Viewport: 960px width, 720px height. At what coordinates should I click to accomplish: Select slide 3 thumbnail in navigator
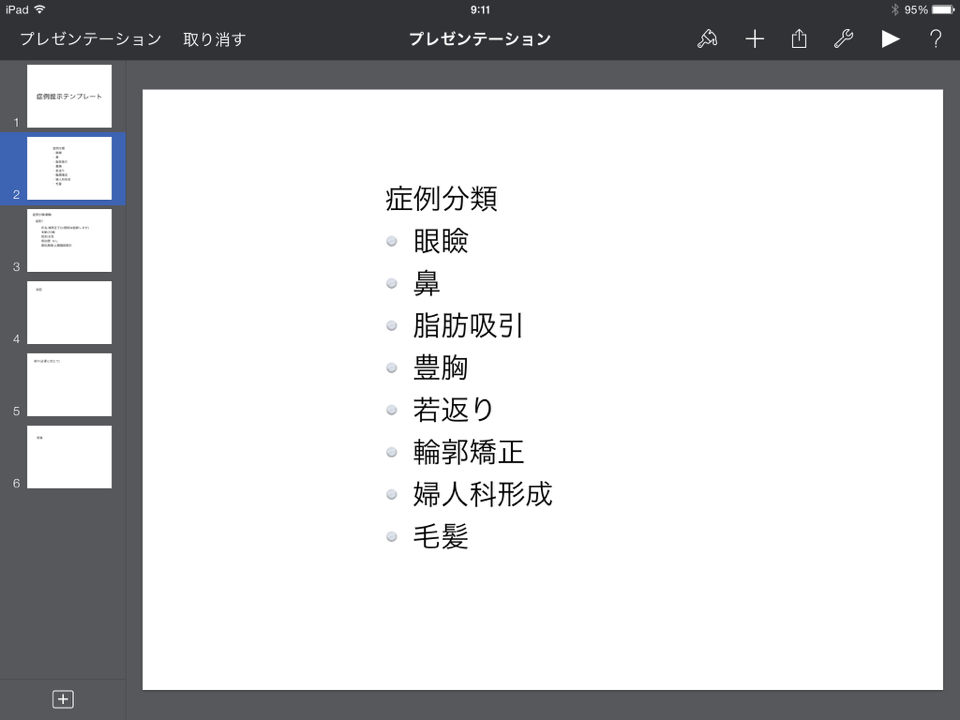tap(69, 241)
